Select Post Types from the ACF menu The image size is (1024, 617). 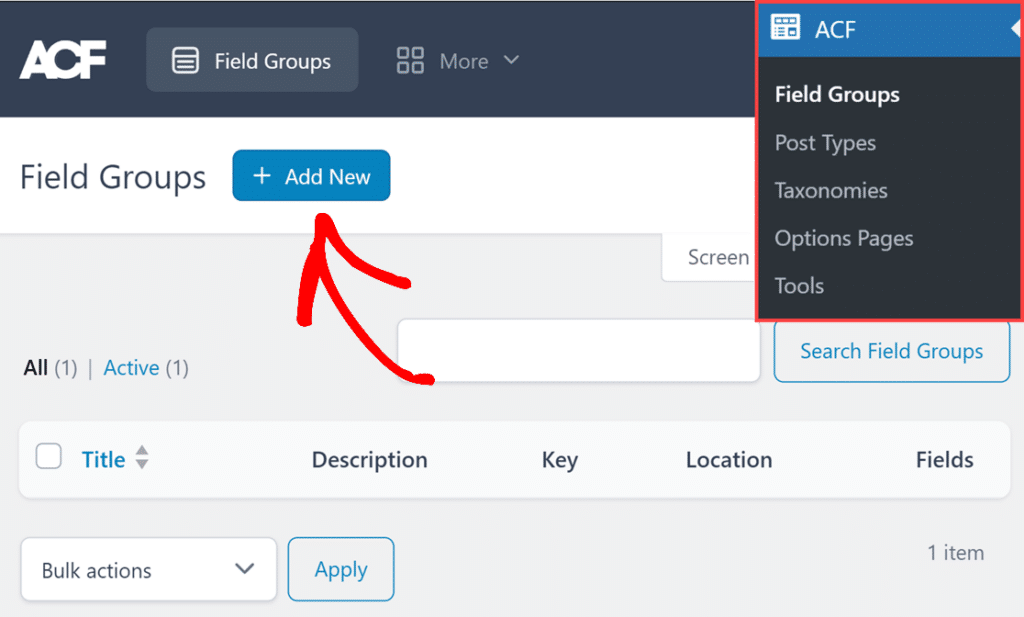825,142
